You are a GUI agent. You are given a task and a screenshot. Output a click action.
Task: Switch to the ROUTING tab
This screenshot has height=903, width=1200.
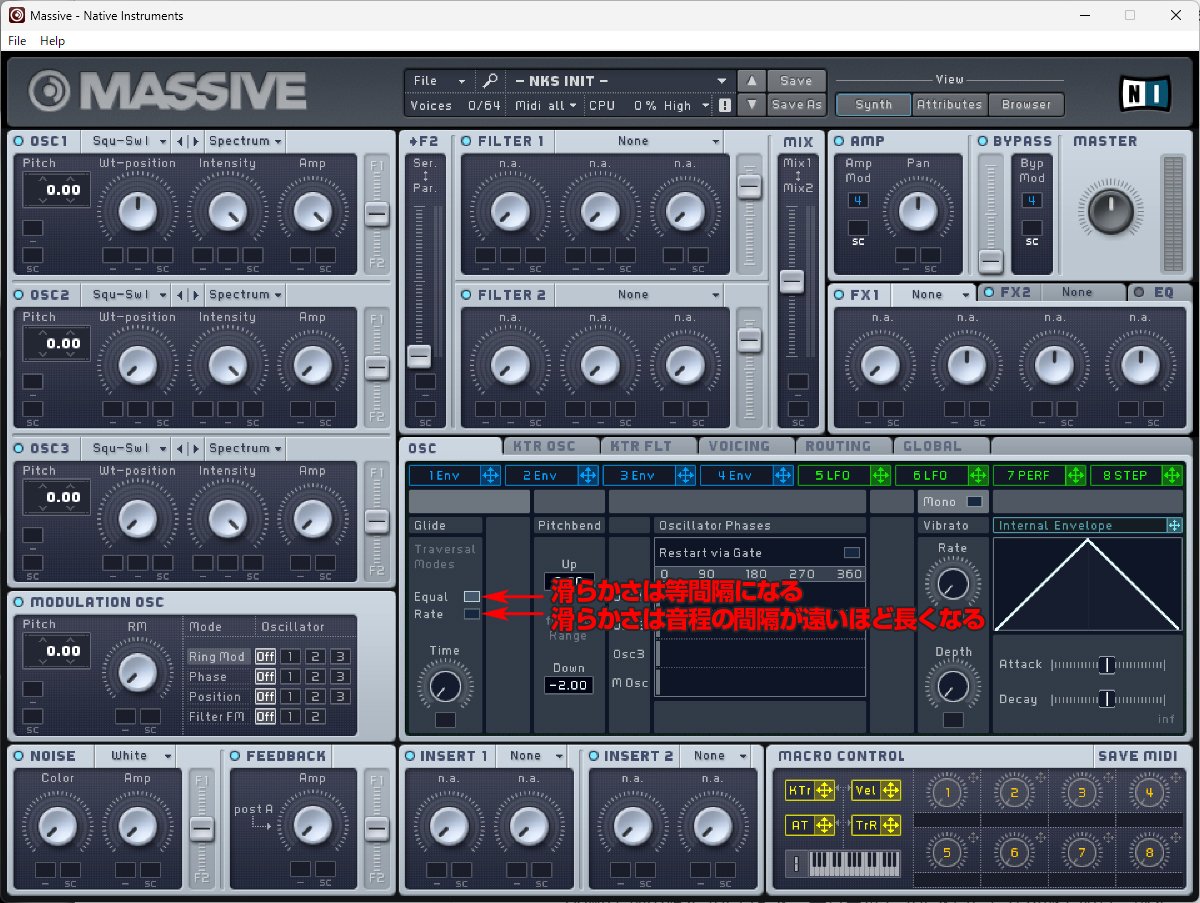click(842, 447)
